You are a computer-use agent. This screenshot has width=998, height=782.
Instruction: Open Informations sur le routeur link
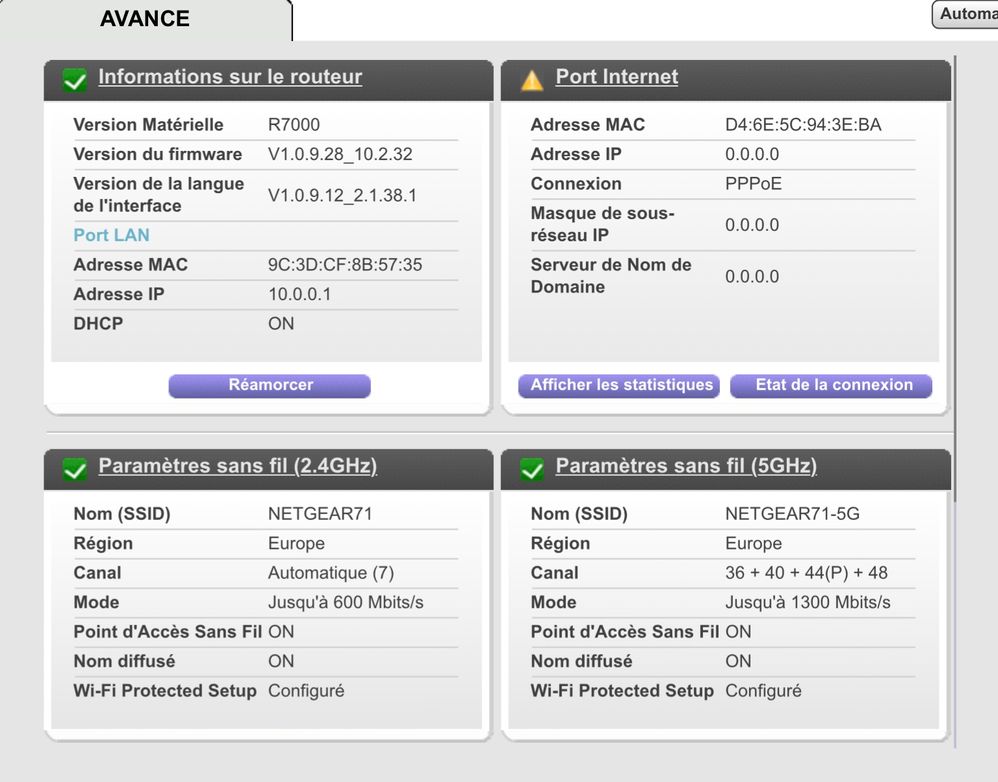(x=230, y=76)
